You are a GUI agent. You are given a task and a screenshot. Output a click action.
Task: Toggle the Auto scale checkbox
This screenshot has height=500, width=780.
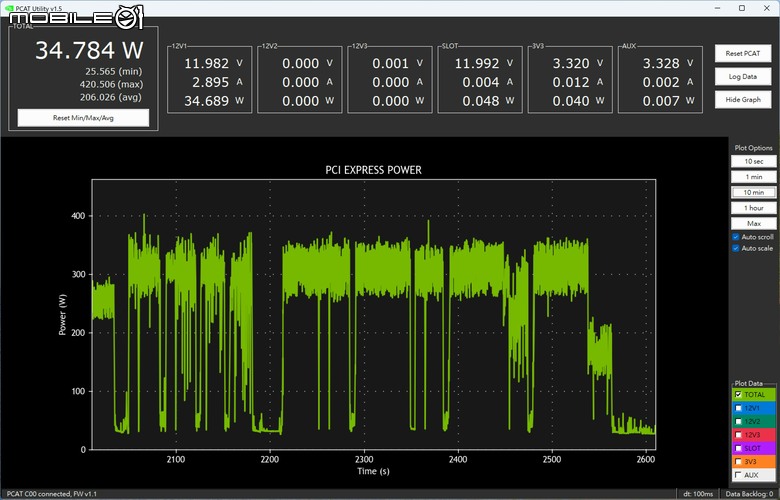736,248
